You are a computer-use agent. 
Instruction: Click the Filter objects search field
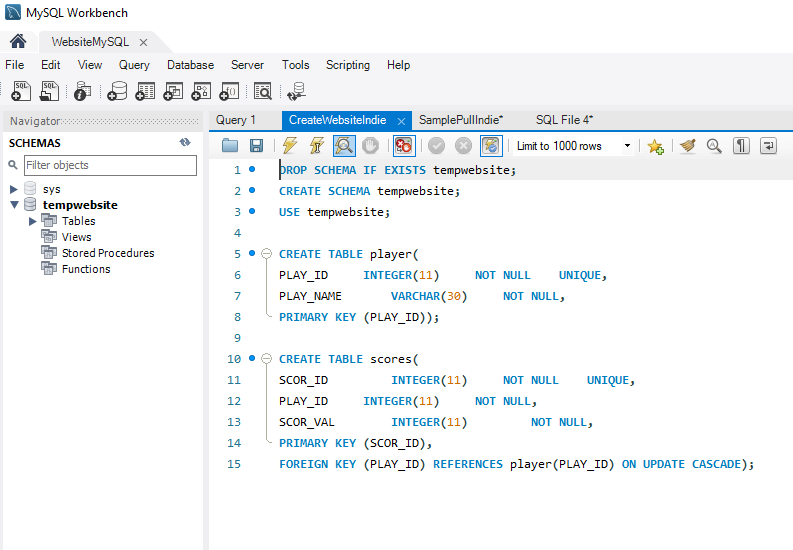[x=110, y=165]
